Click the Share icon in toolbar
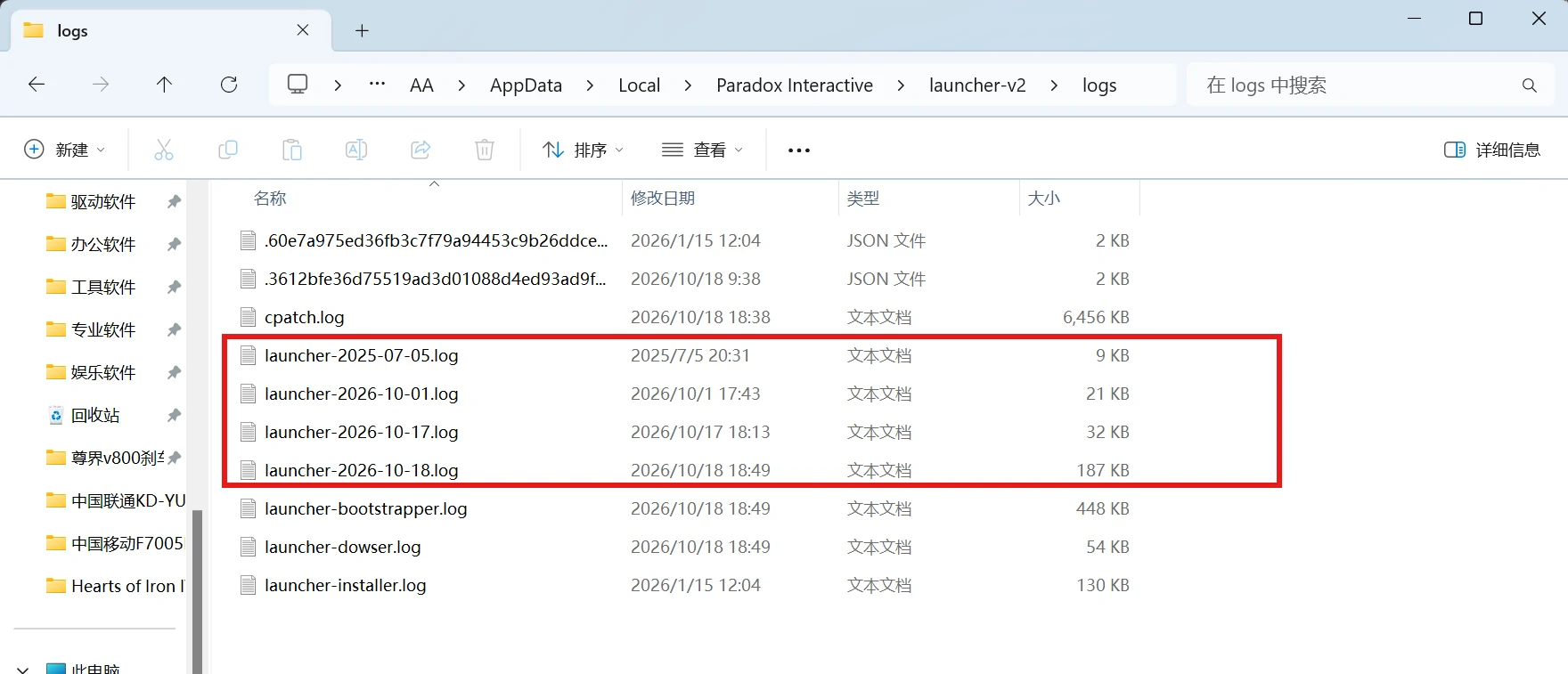 tap(421, 150)
